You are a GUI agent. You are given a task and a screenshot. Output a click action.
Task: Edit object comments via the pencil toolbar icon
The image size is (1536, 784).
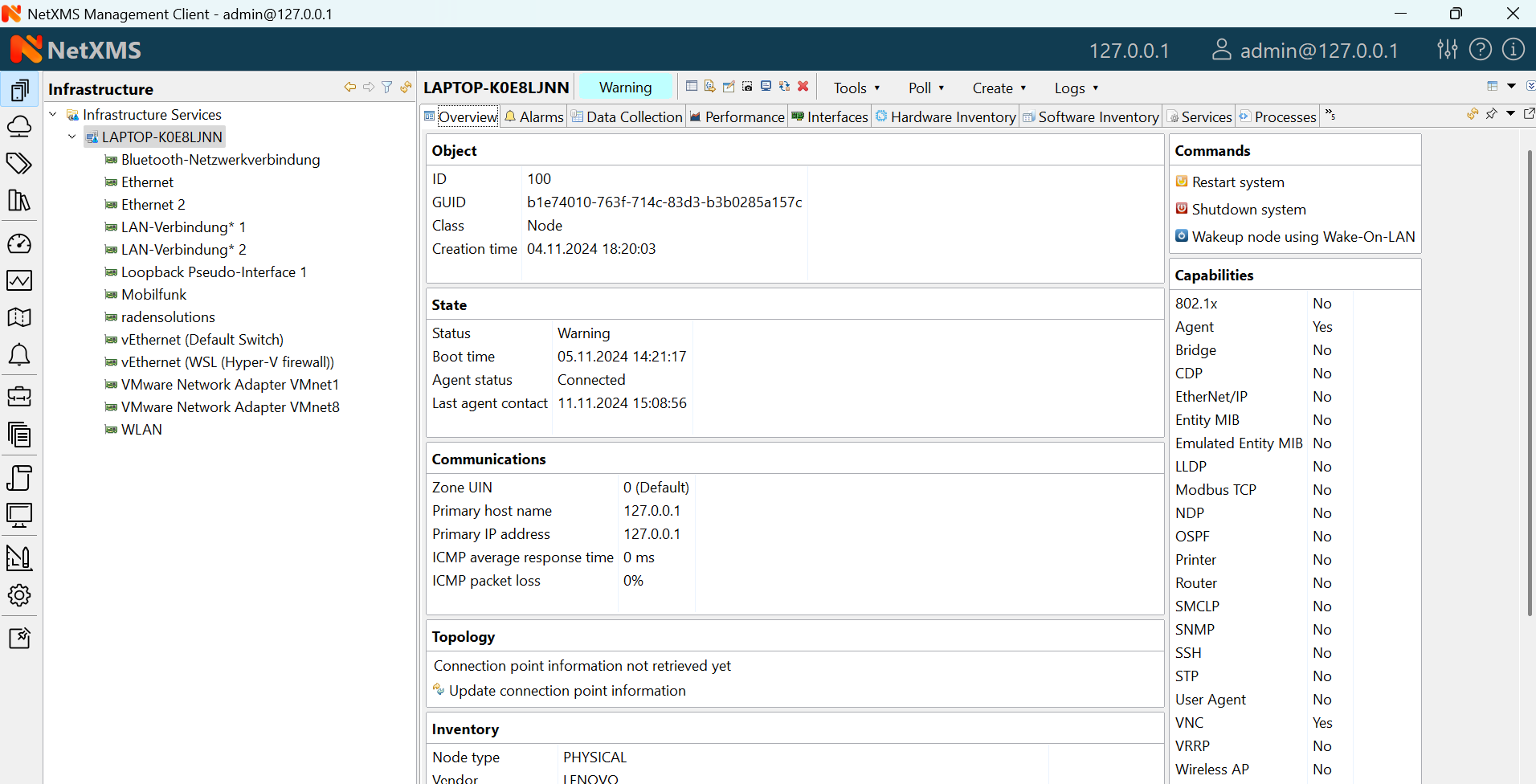click(729, 86)
